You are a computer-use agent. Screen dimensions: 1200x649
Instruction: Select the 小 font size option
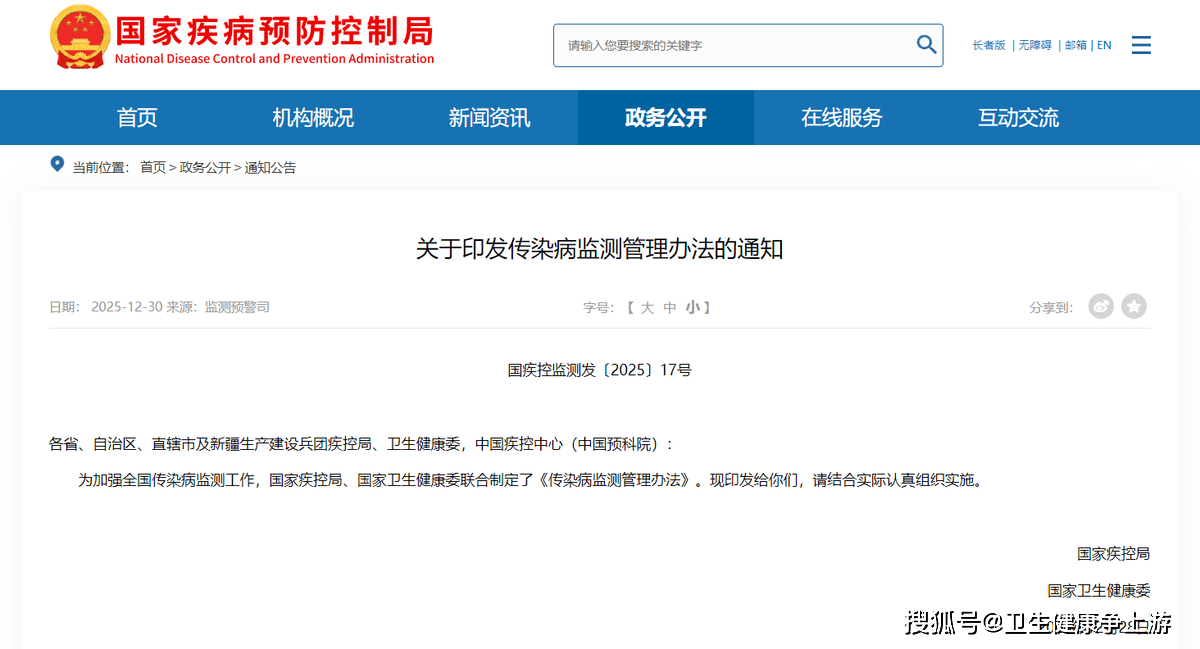[x=692, y=307]
